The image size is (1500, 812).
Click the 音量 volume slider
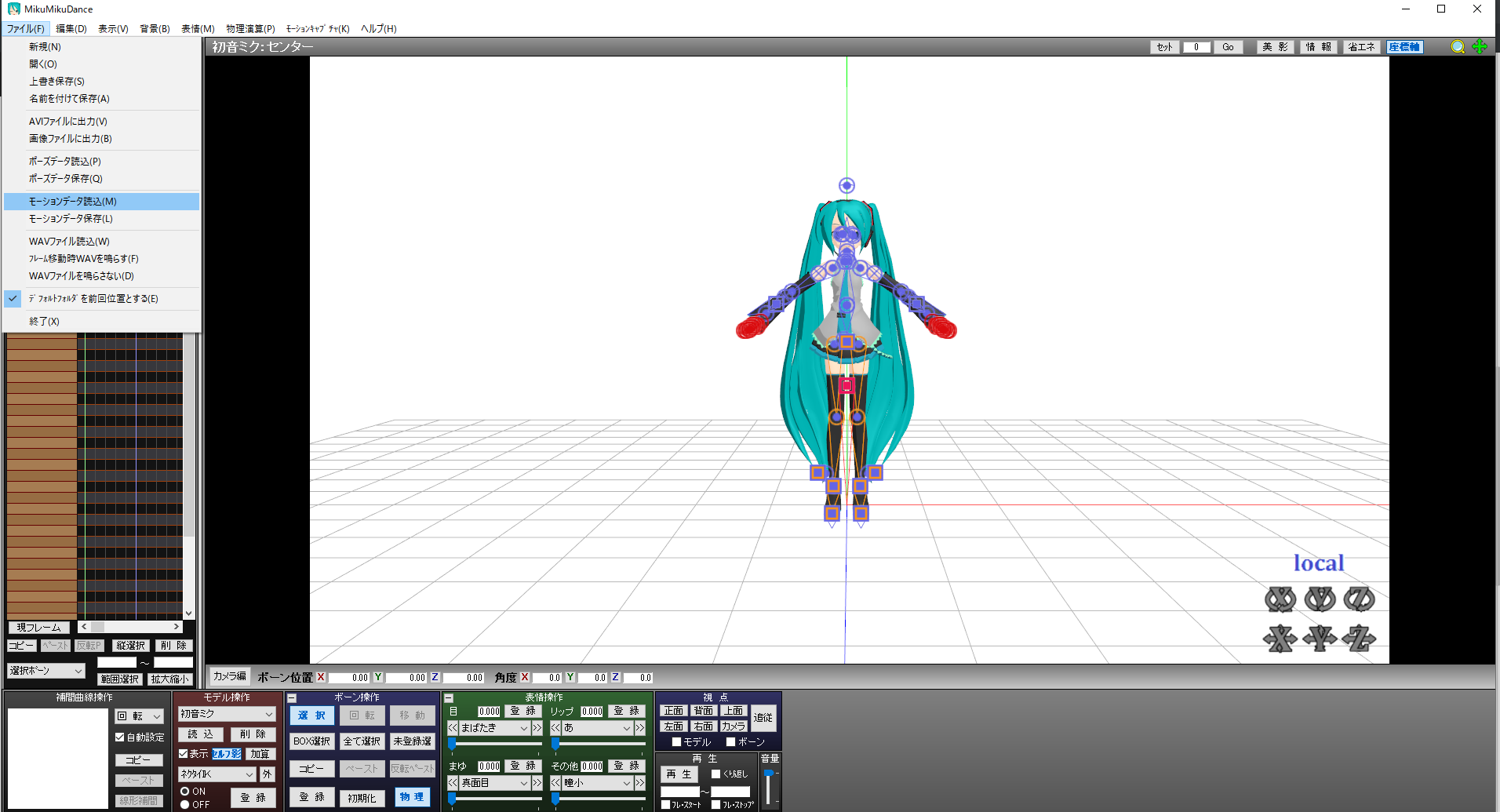[769, 788]
